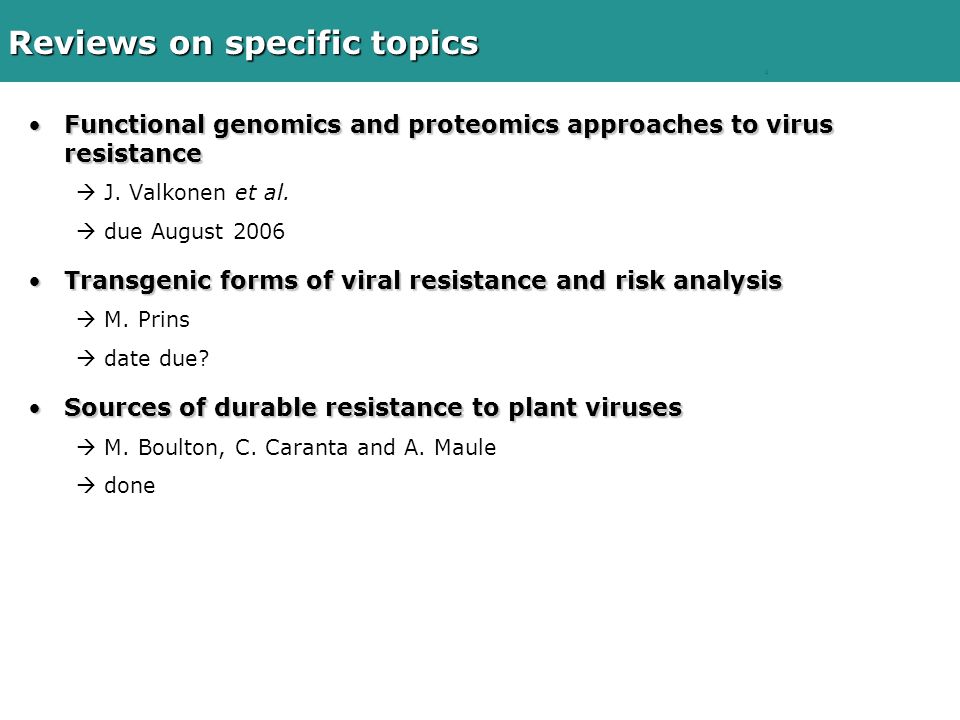Click the arrow before done
The height and width of the screenshot is (720, 960).
pos(86,486)
